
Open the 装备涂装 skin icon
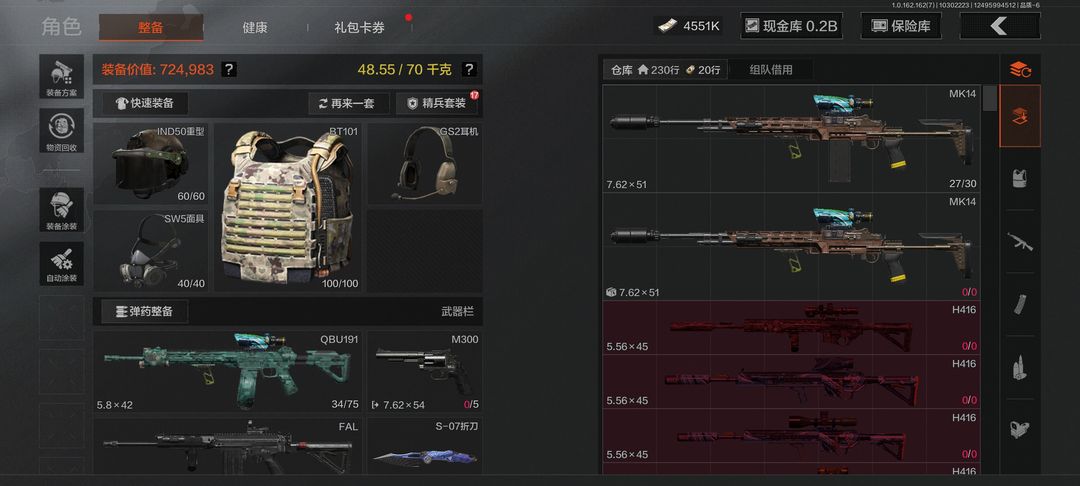click(61, 210)
